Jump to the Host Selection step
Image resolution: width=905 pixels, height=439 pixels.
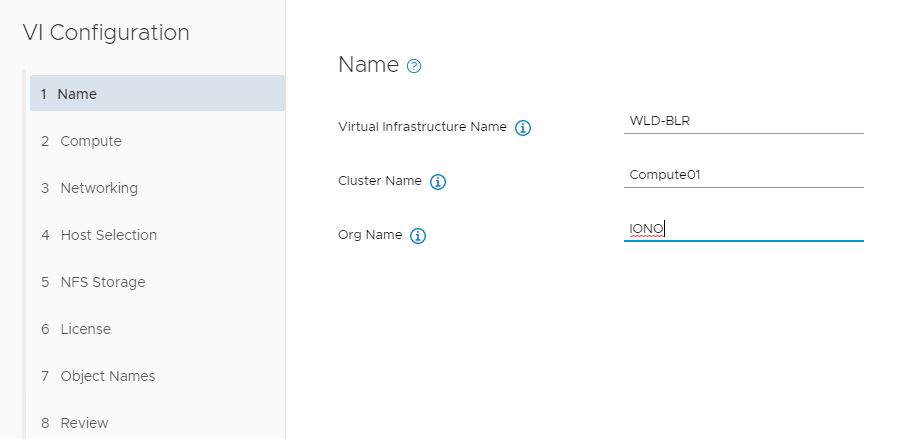click(x=108, y=235)
